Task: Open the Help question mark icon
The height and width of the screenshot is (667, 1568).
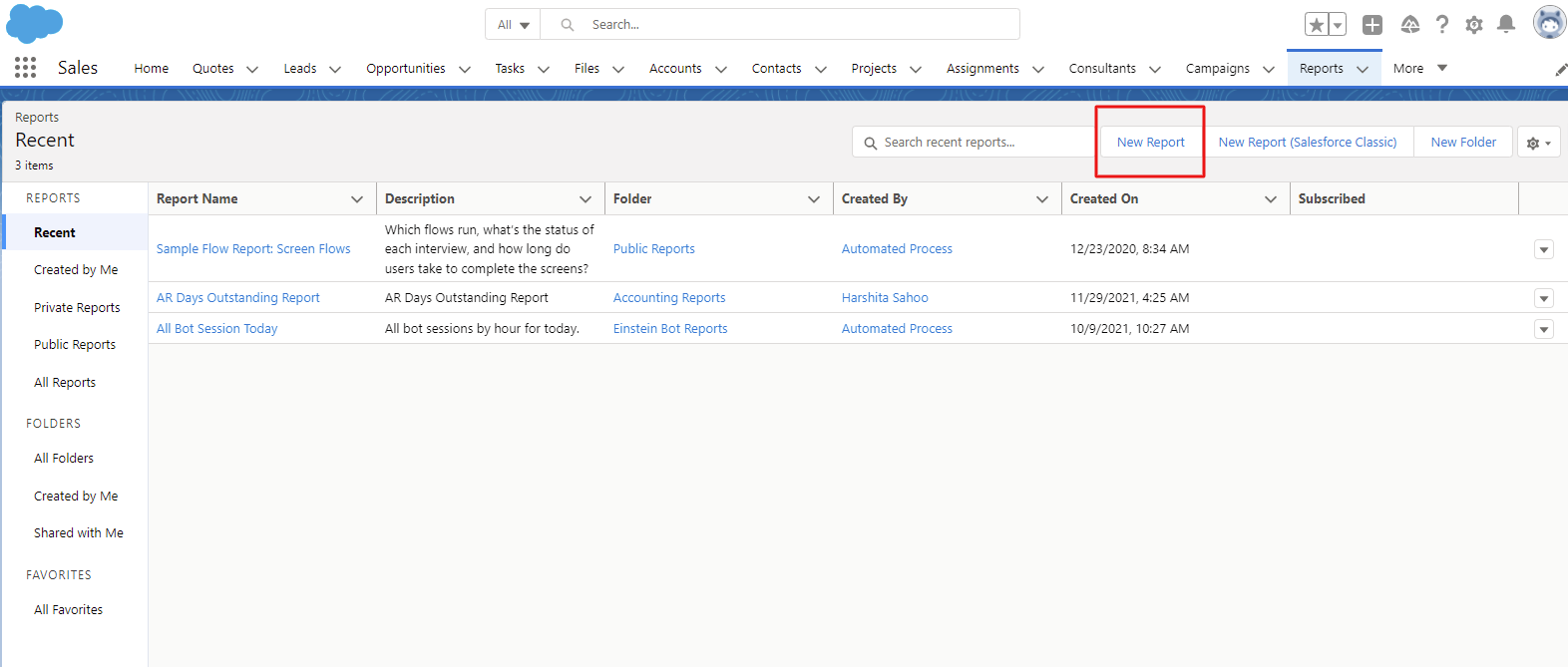Action: 1442,24
